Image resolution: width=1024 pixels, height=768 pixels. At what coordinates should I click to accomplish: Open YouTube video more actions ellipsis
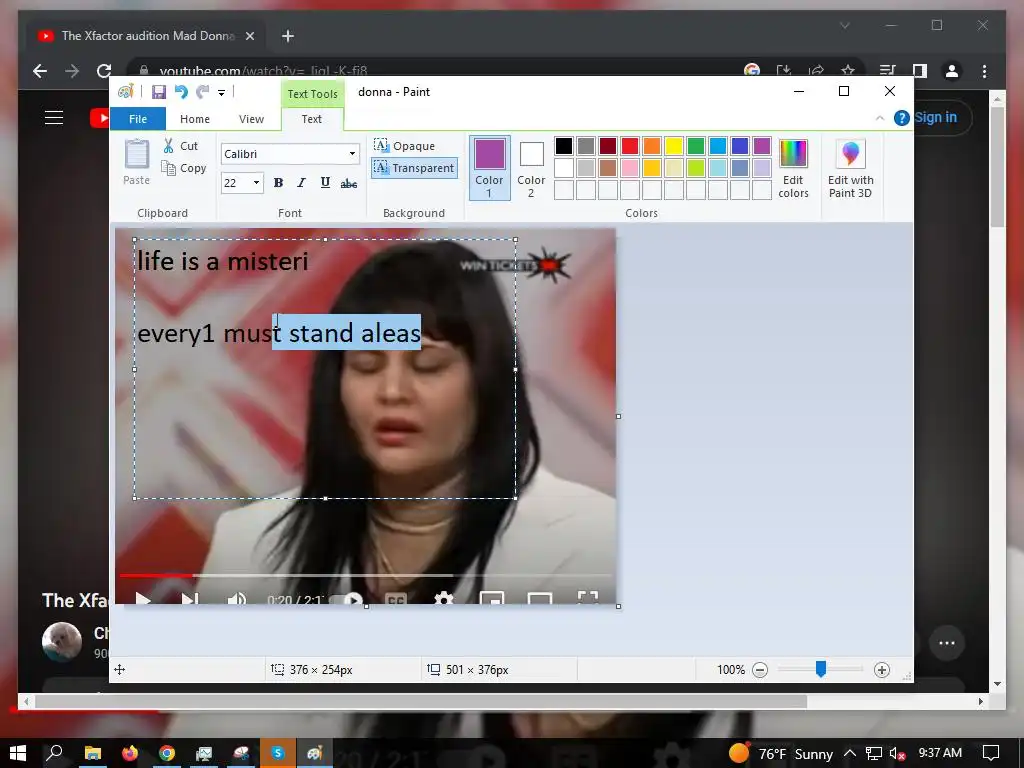click(x=947, y=643)
